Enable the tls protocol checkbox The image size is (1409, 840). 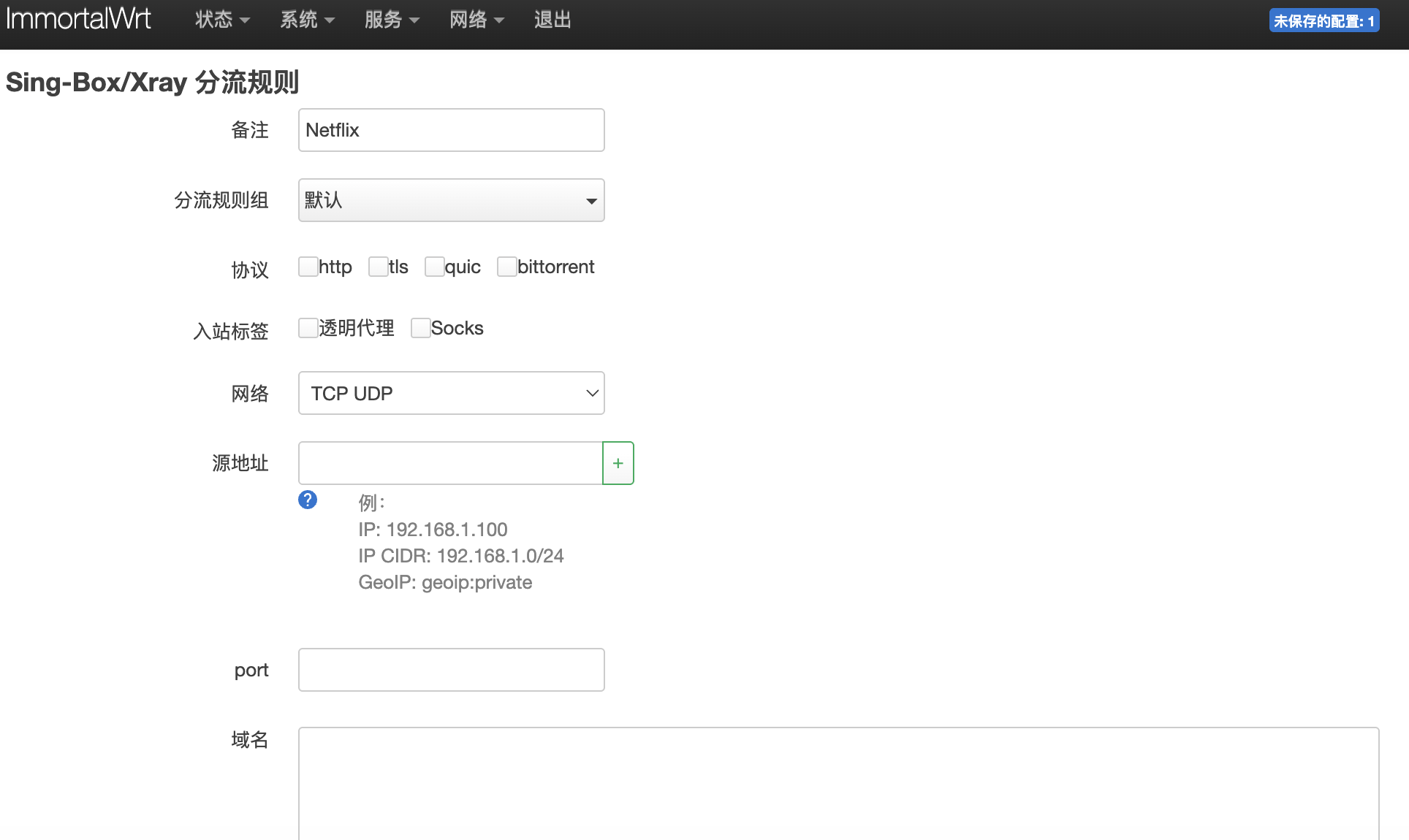(x=379, y=267)
